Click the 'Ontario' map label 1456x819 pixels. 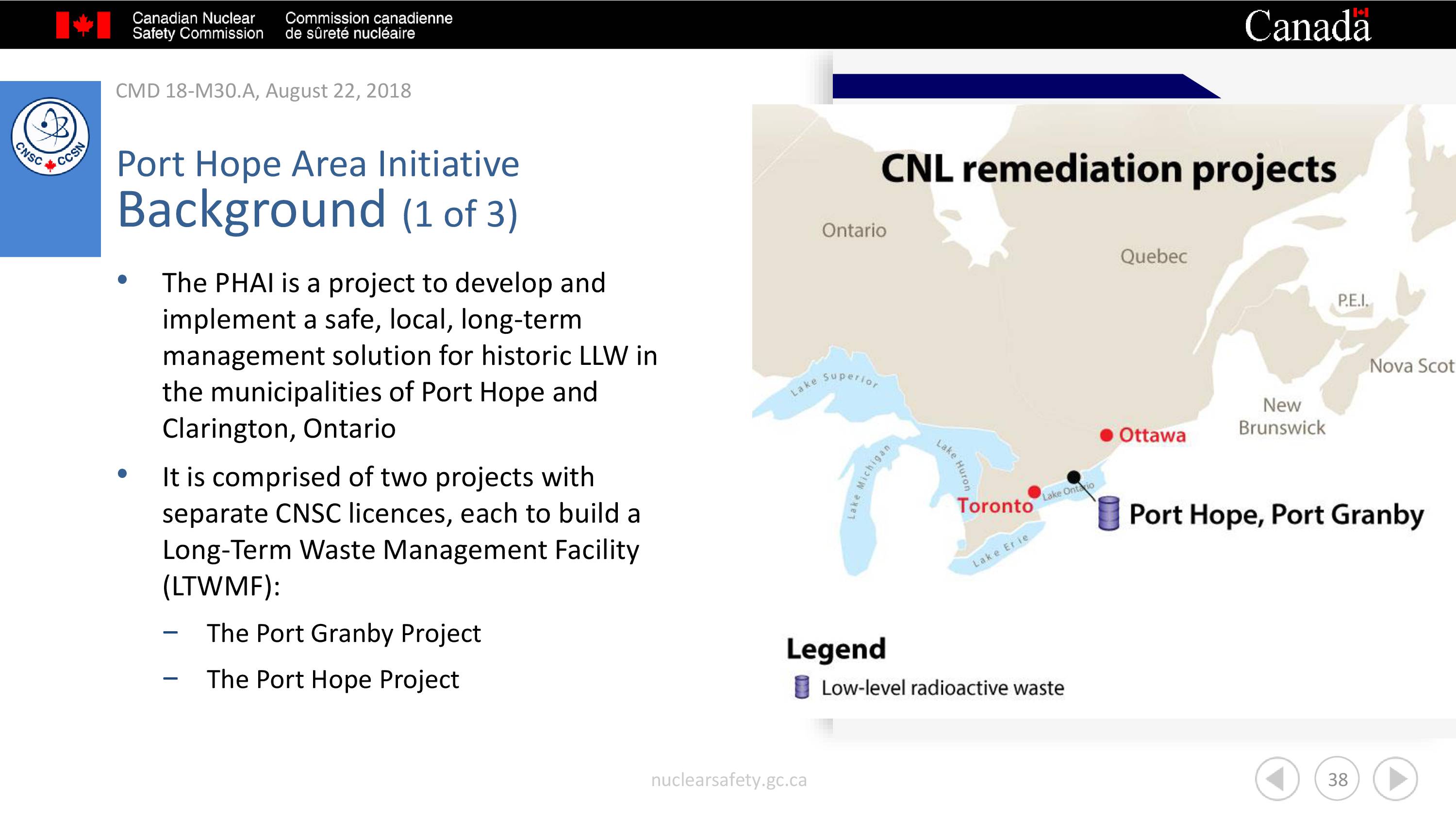[854, 230]
